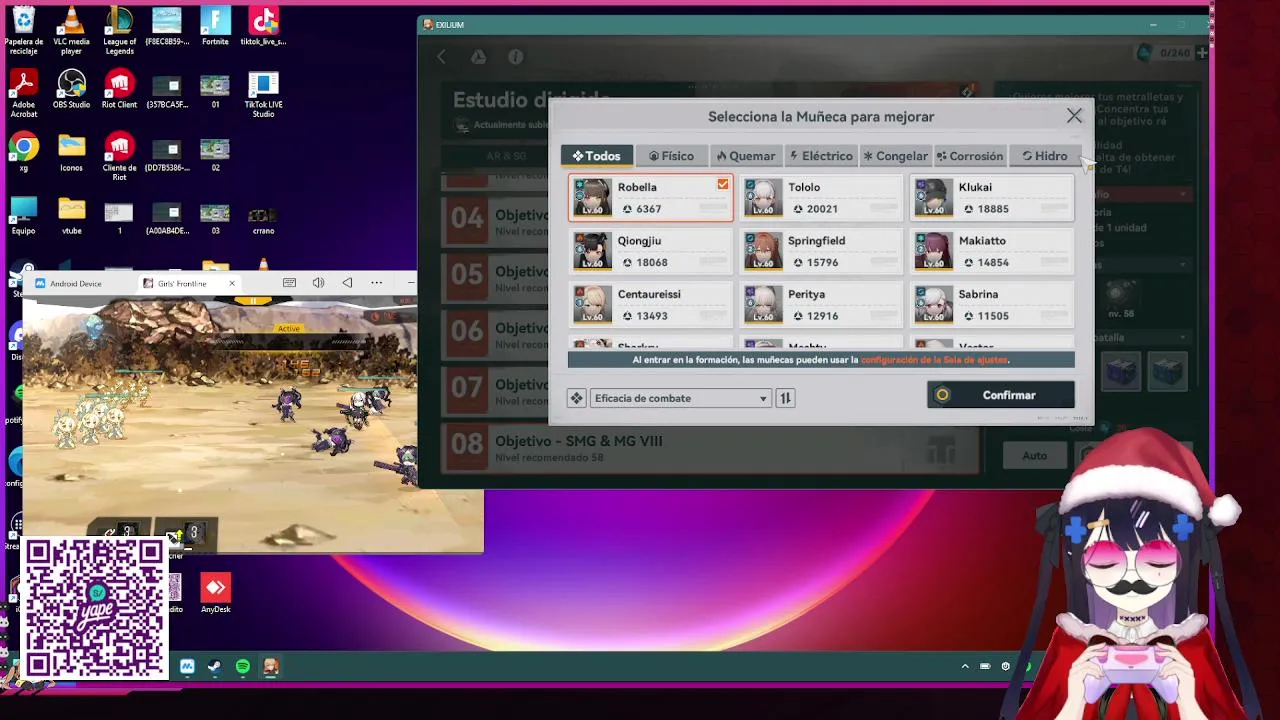Uncheck the Robella selection checkbox
This screenshot has height=720, width=1280.
723,184
